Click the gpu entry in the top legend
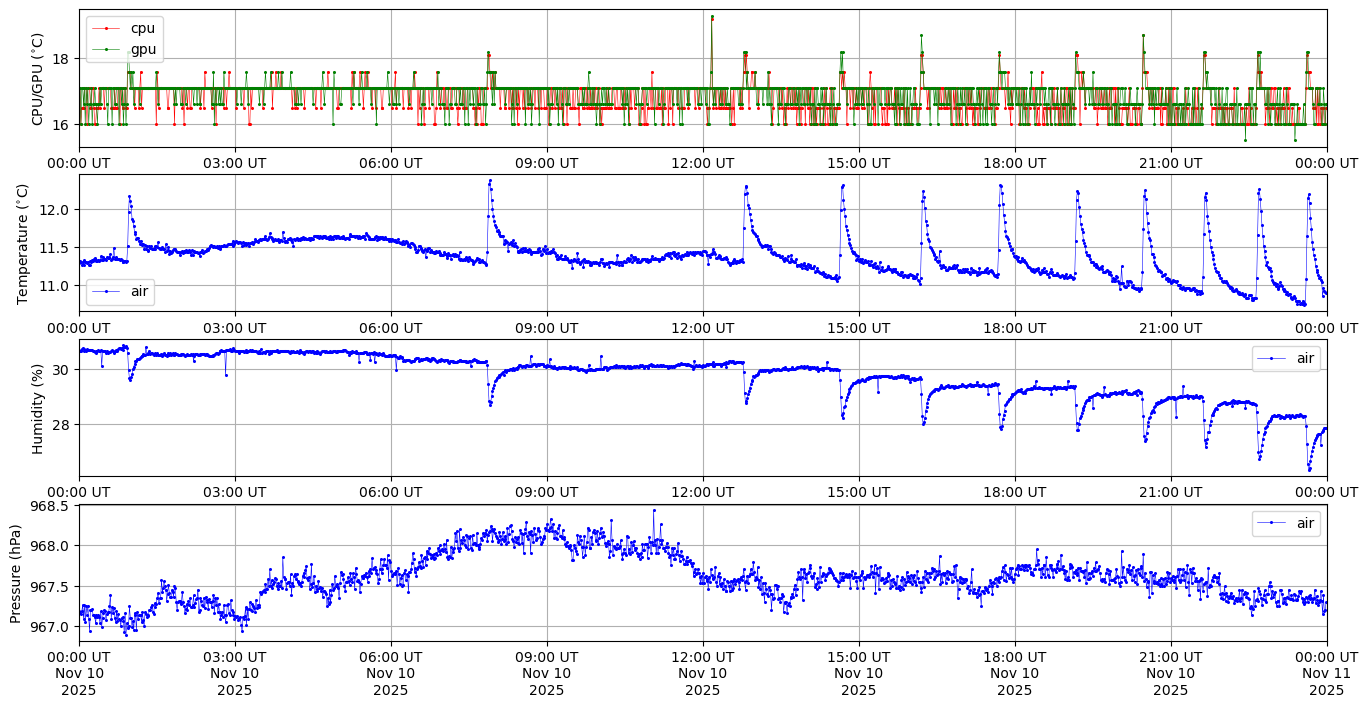This screenshot has width=1368, height=707. coord(142,48)
